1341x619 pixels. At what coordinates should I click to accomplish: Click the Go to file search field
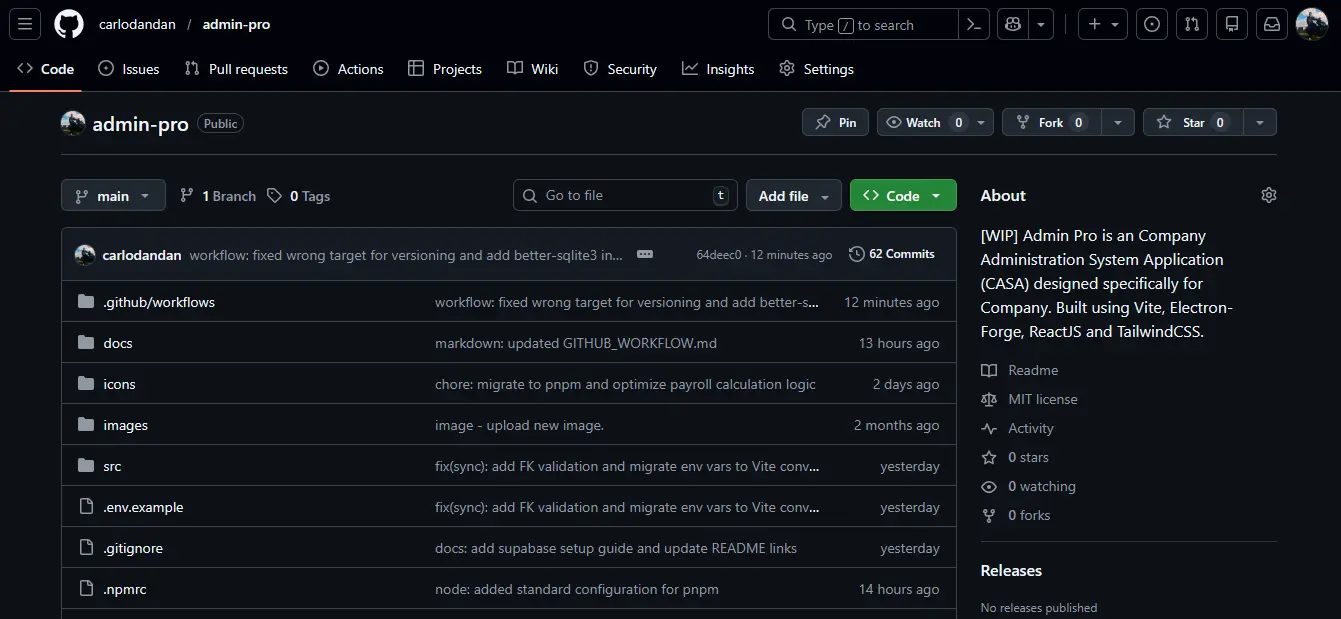625,195
